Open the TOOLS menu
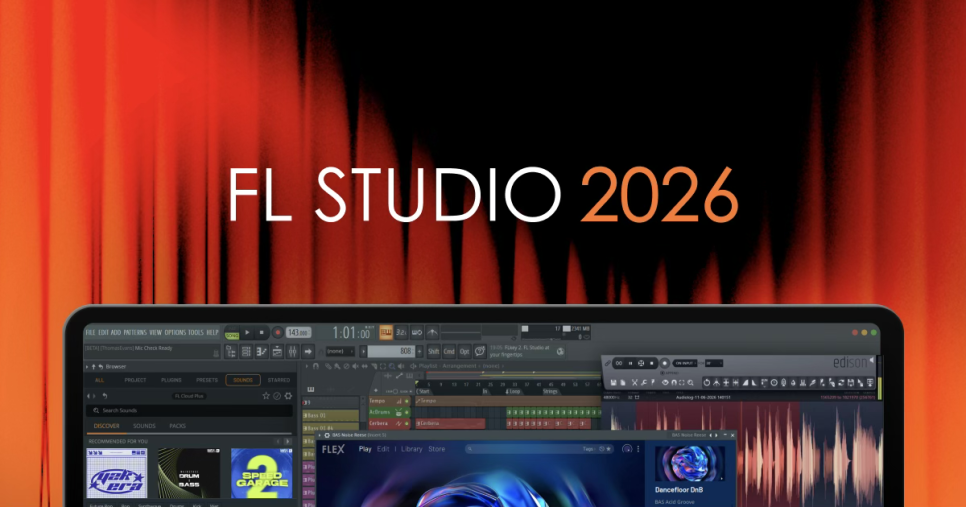This screenshot has width=966, height=507. coord(196,332)
